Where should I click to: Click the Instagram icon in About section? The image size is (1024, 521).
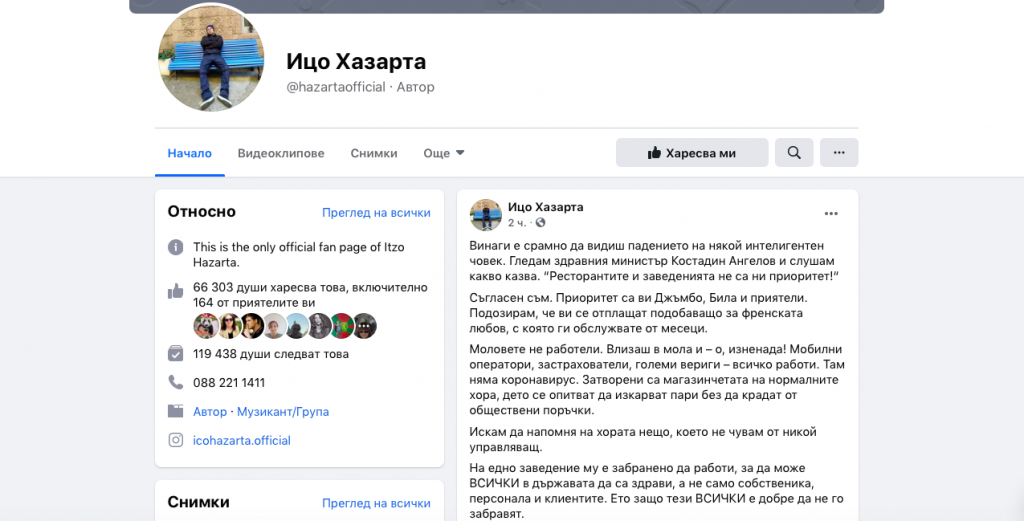tap(175, 440)
